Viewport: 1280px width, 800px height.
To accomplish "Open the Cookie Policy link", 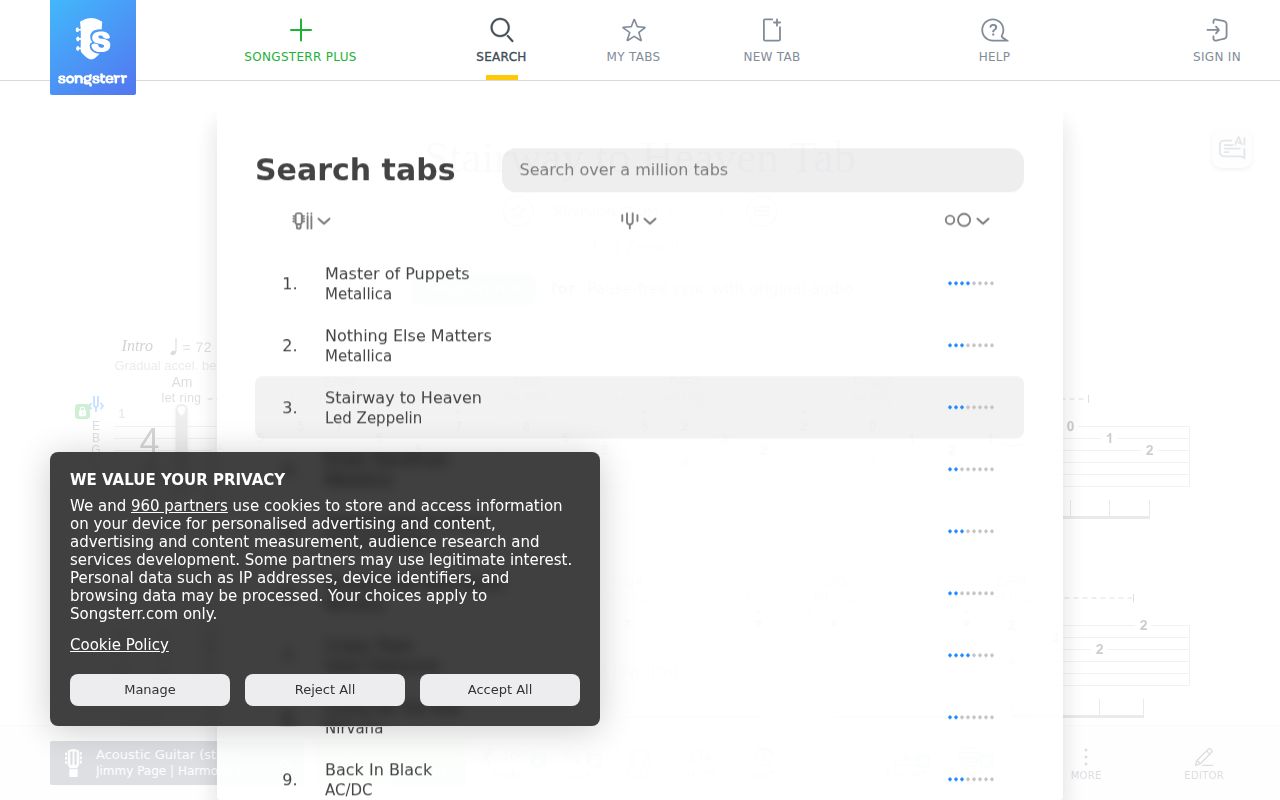I will click(x=119, y=645).
